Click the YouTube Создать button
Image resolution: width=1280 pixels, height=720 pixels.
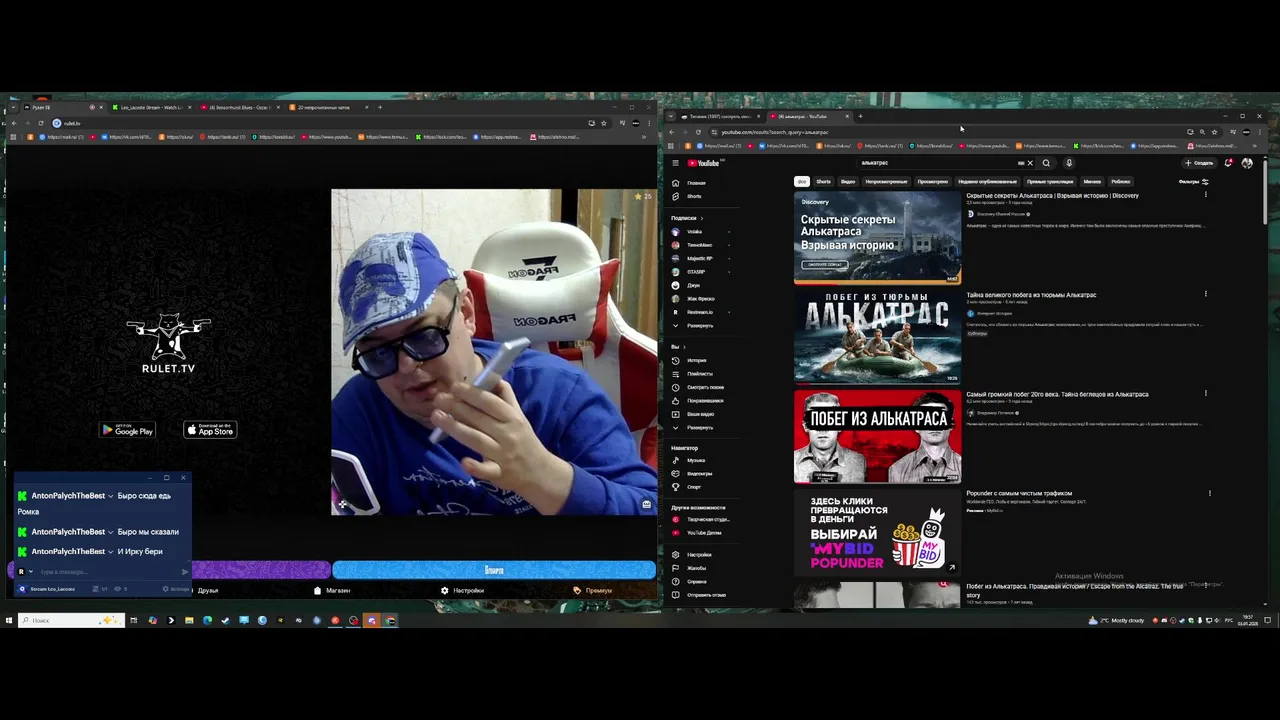click(x=1199, y=163)
